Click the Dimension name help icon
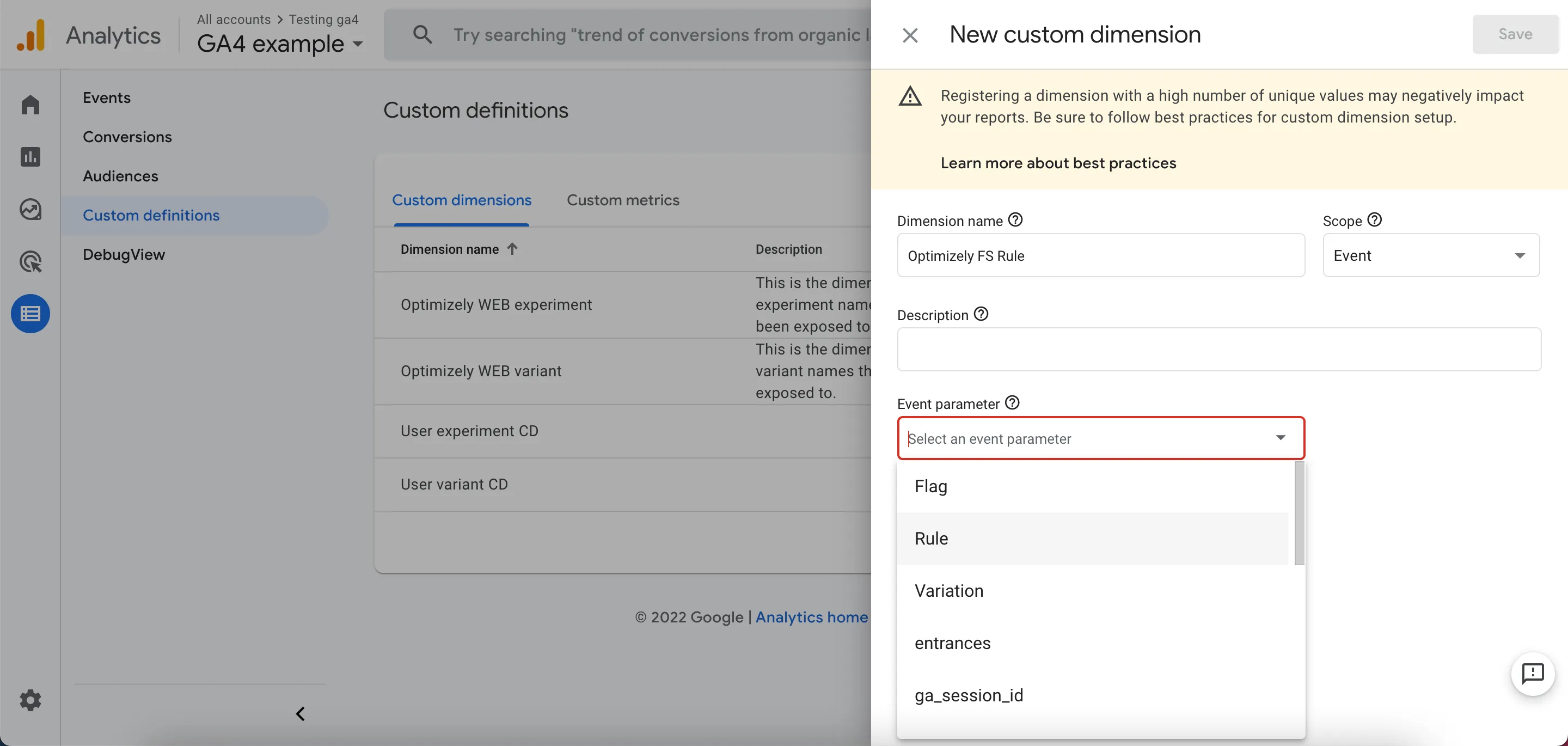This screenshot has height=746, width=1568. 1015,220
